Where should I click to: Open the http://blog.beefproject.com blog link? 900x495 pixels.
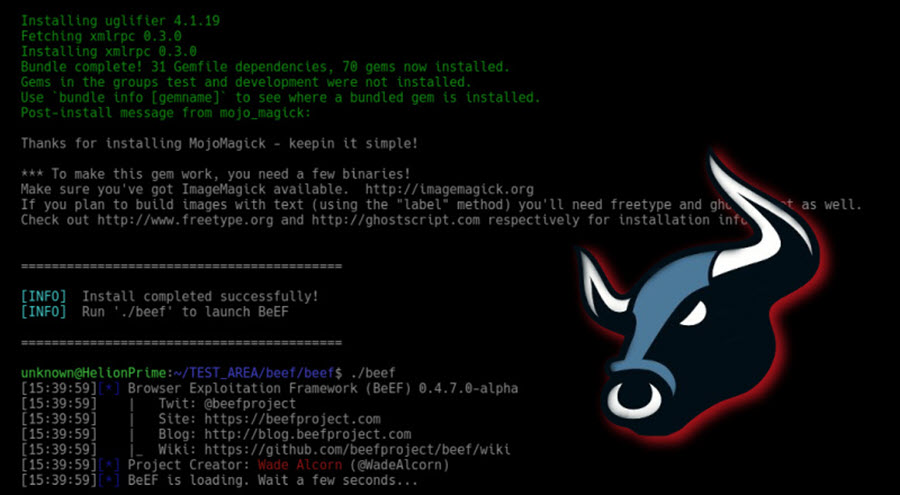click(x=308, y=434)
